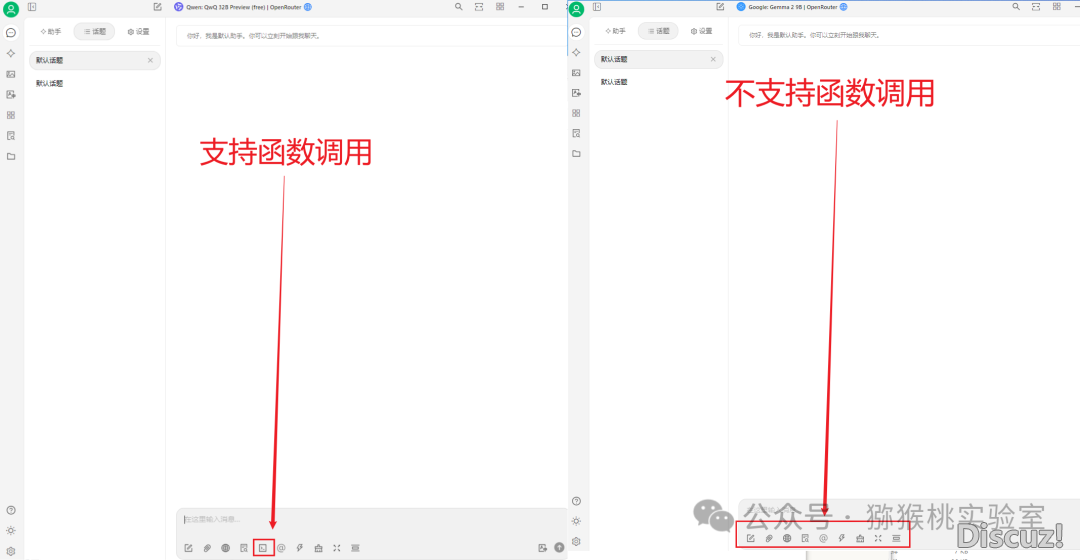This screenshot has height=560, width=1080.
Task: Select Qwen QwQ 32B Preview model name
Action: tap(244, 7)
